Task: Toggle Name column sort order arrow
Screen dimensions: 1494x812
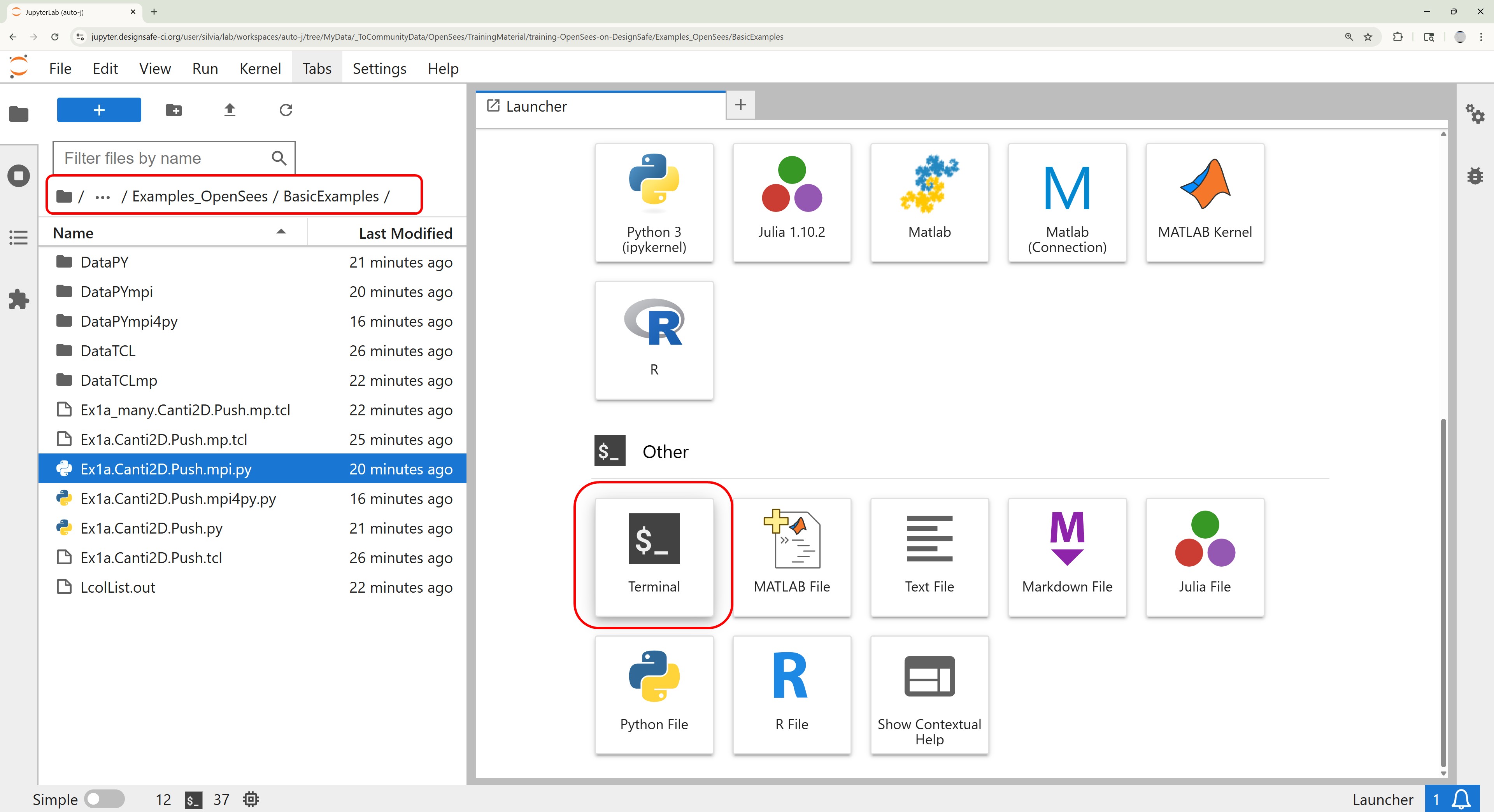Action: click(281, 232)
